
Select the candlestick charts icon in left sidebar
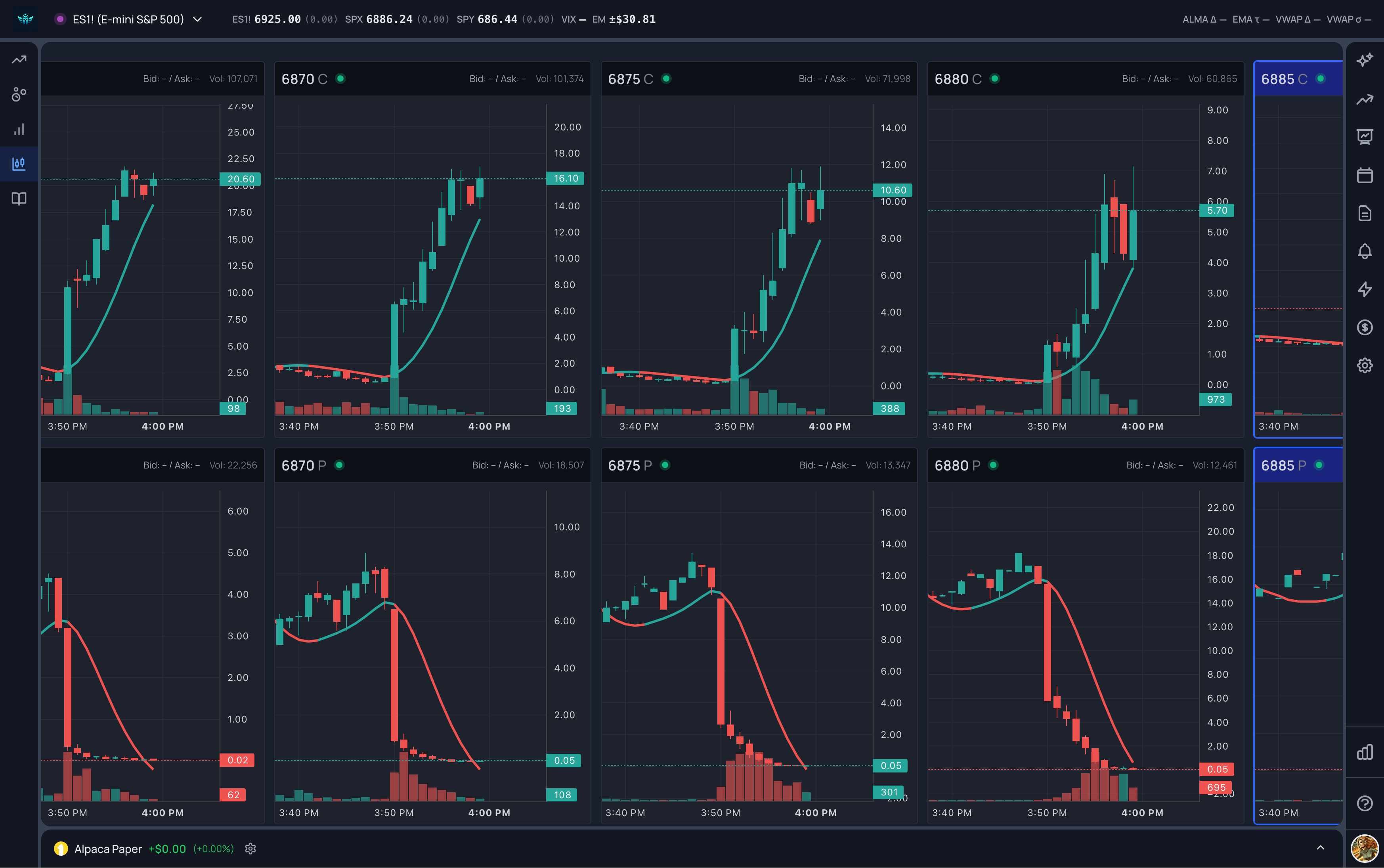pos(19,164)
